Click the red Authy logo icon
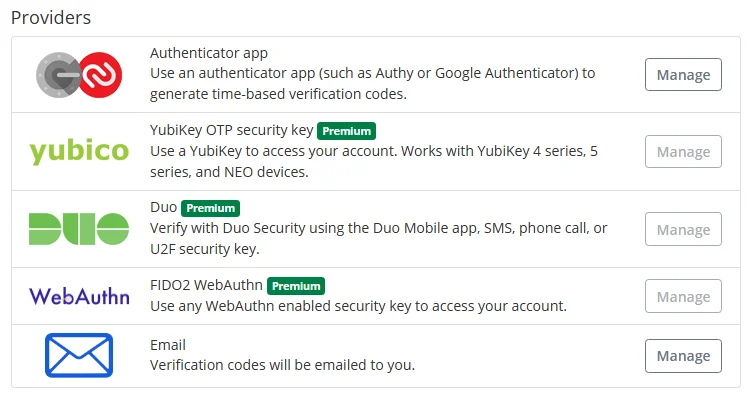Image resolution: width=756 pixels, height=400 pixels. [100, 75]
